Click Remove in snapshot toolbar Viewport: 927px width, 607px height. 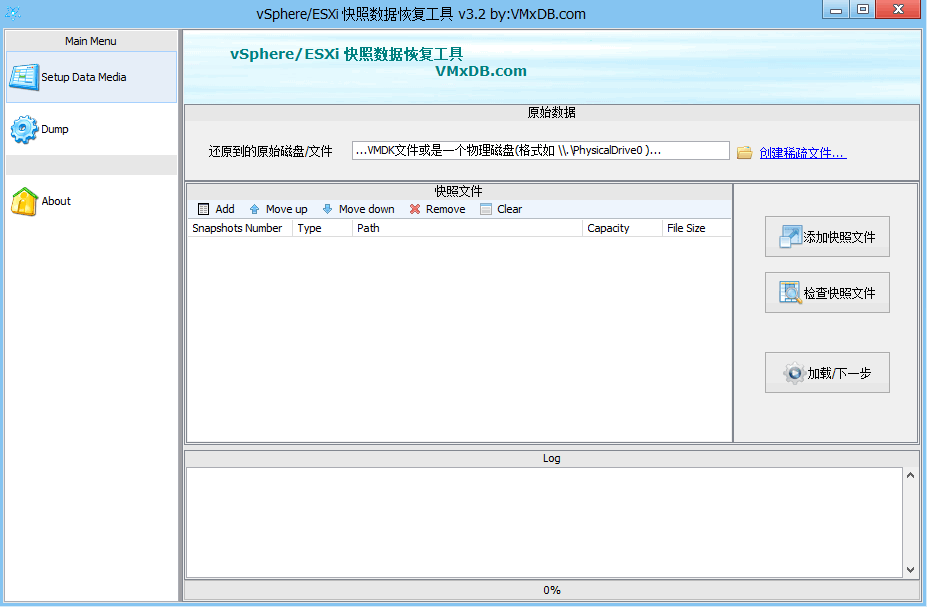click(x=437, y=209)
